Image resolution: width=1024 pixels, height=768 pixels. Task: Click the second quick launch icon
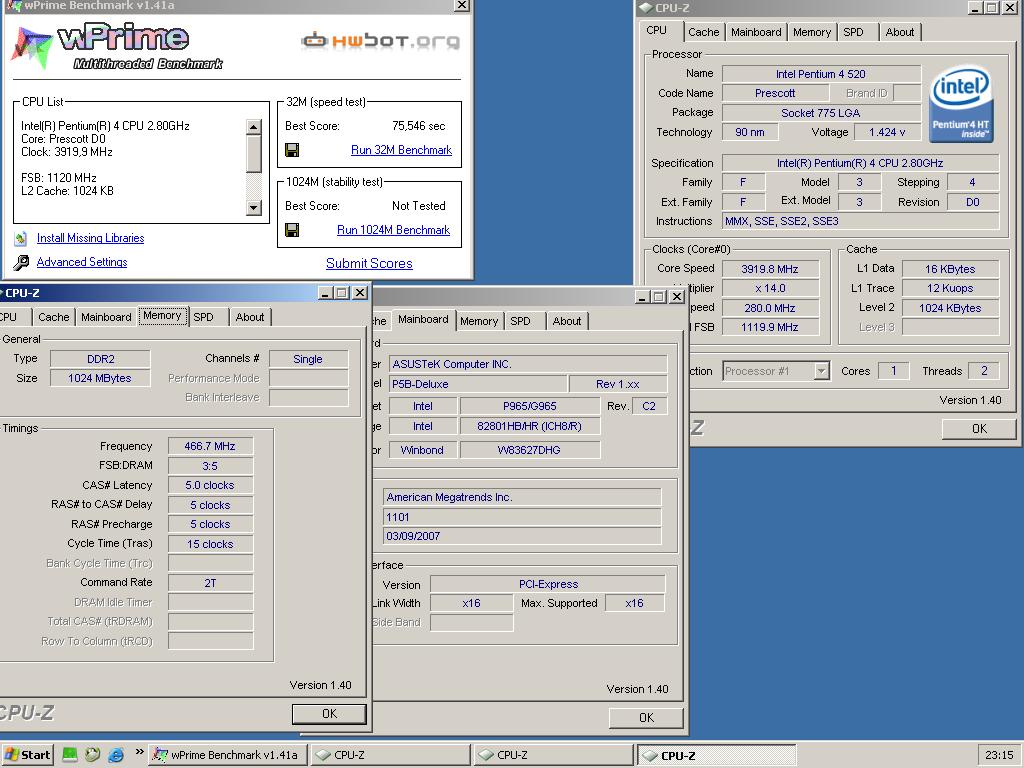[93, 755]
